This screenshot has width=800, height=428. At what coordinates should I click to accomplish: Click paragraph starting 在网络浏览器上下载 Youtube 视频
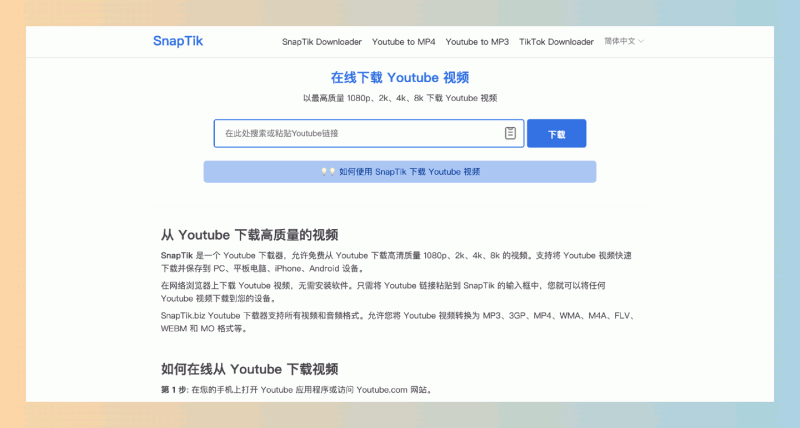point(383,292)
